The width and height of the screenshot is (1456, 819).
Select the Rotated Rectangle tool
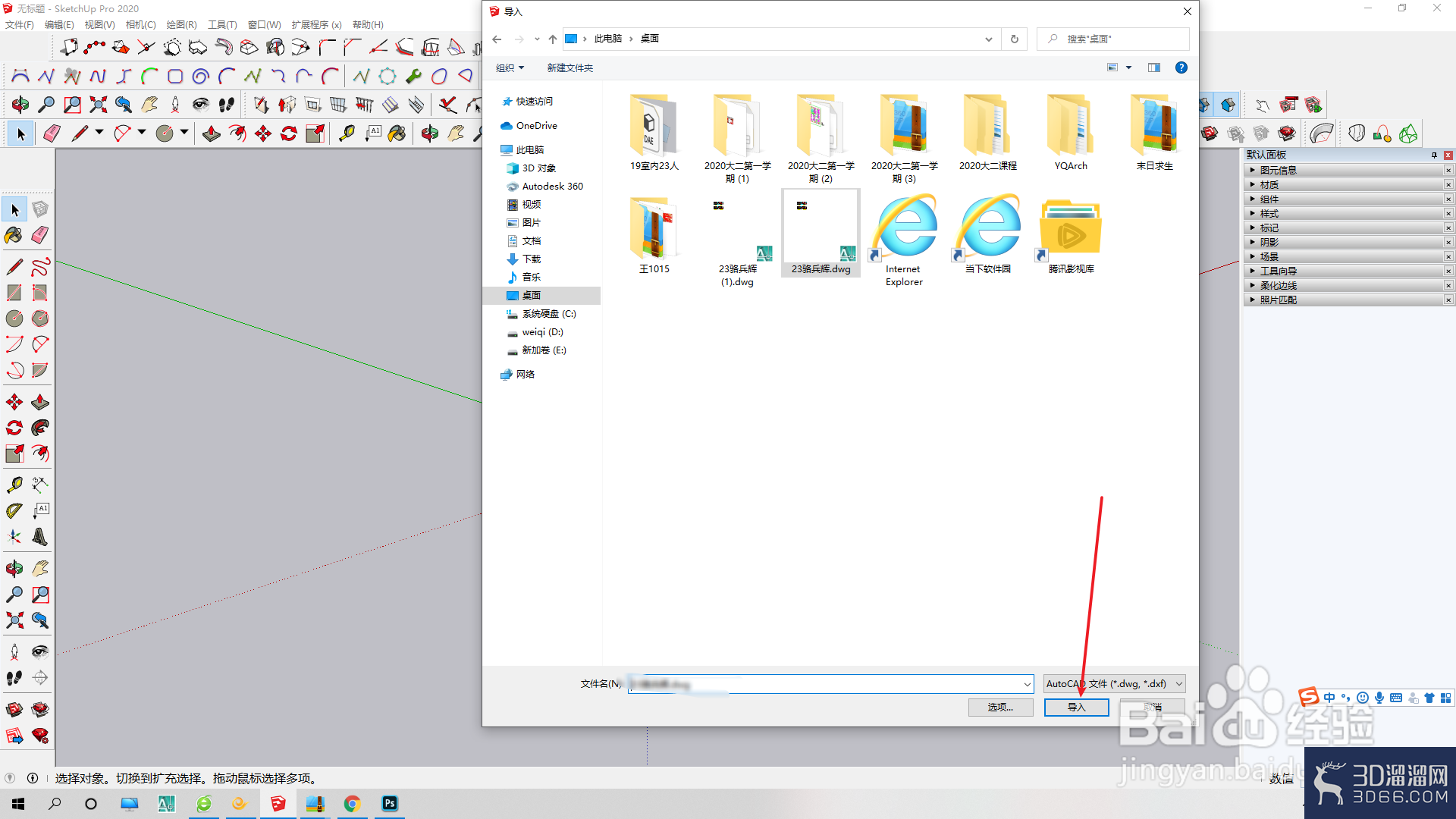click(x=40, y=293)
